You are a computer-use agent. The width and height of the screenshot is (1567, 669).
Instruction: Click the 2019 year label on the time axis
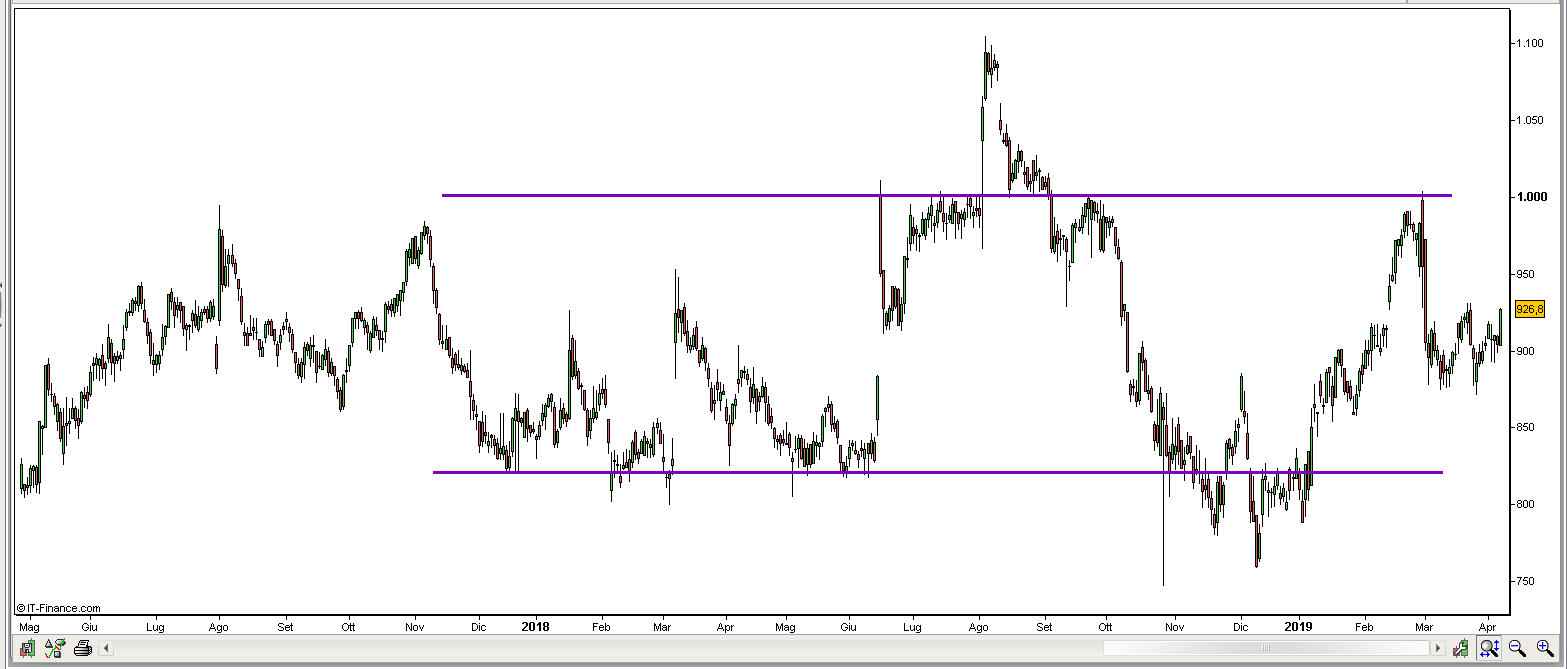[x=1298, y=627]
